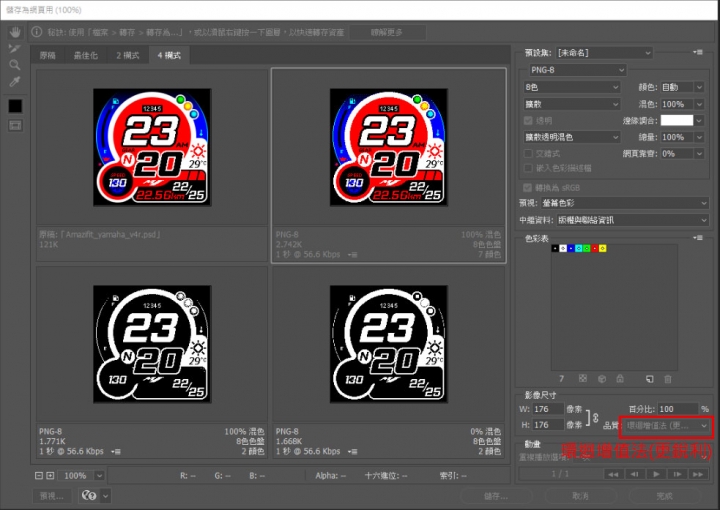
Task: Click the 完成 button
Action: (x=665, y=496)
